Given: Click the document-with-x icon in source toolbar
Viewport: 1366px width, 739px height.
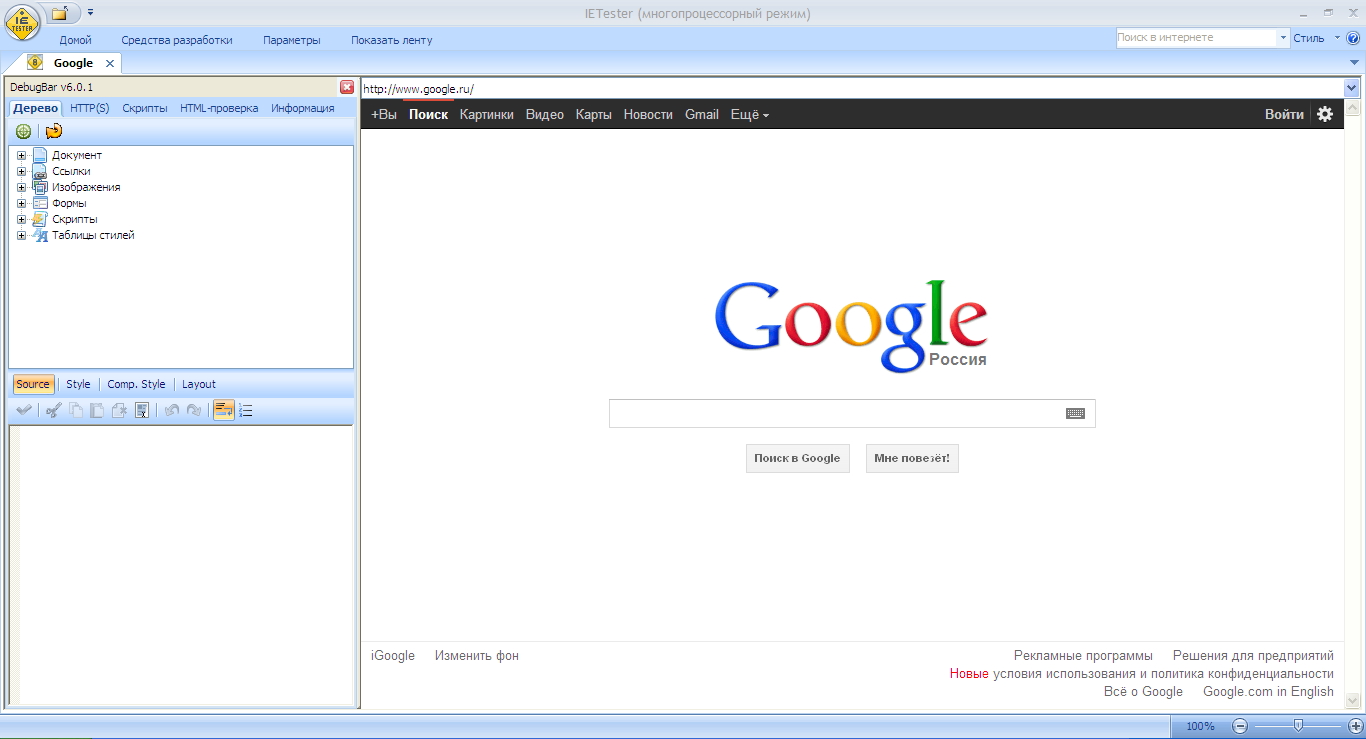Looking at the screenshot, I should [x=142, y=410].
